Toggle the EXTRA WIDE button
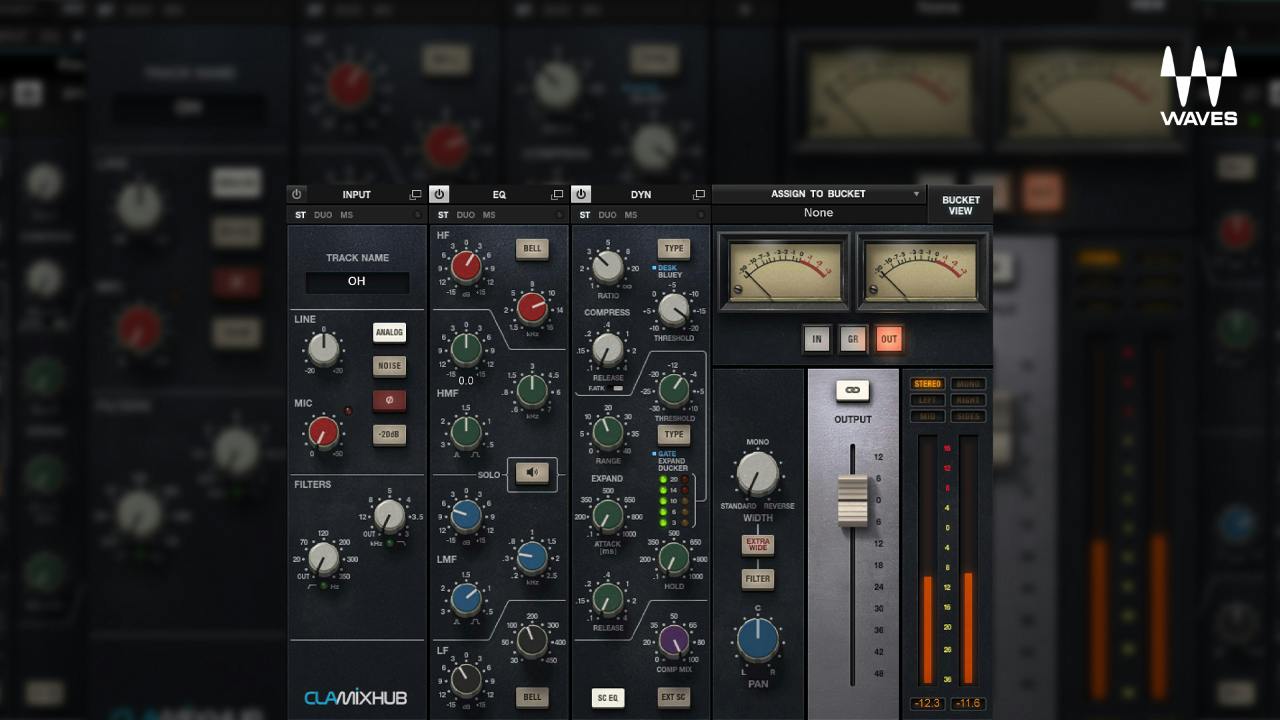1280x720 pixels. click(x=758, y=545)
